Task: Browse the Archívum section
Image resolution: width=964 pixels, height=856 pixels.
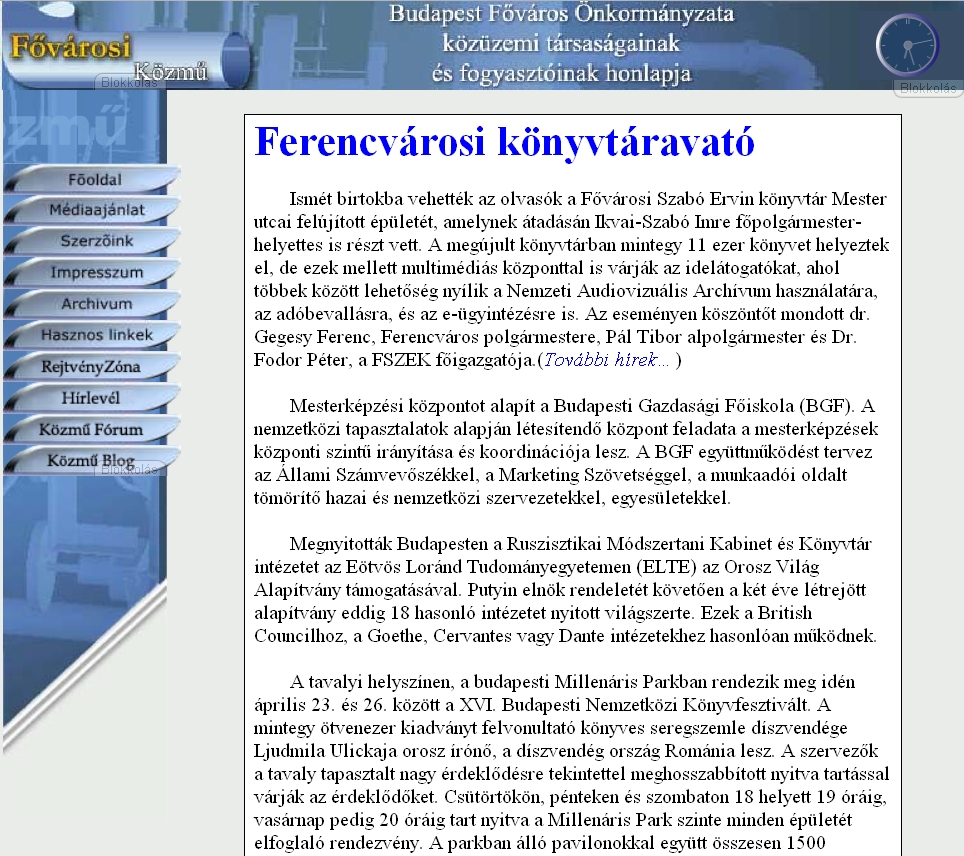Action: pos(92,304)
